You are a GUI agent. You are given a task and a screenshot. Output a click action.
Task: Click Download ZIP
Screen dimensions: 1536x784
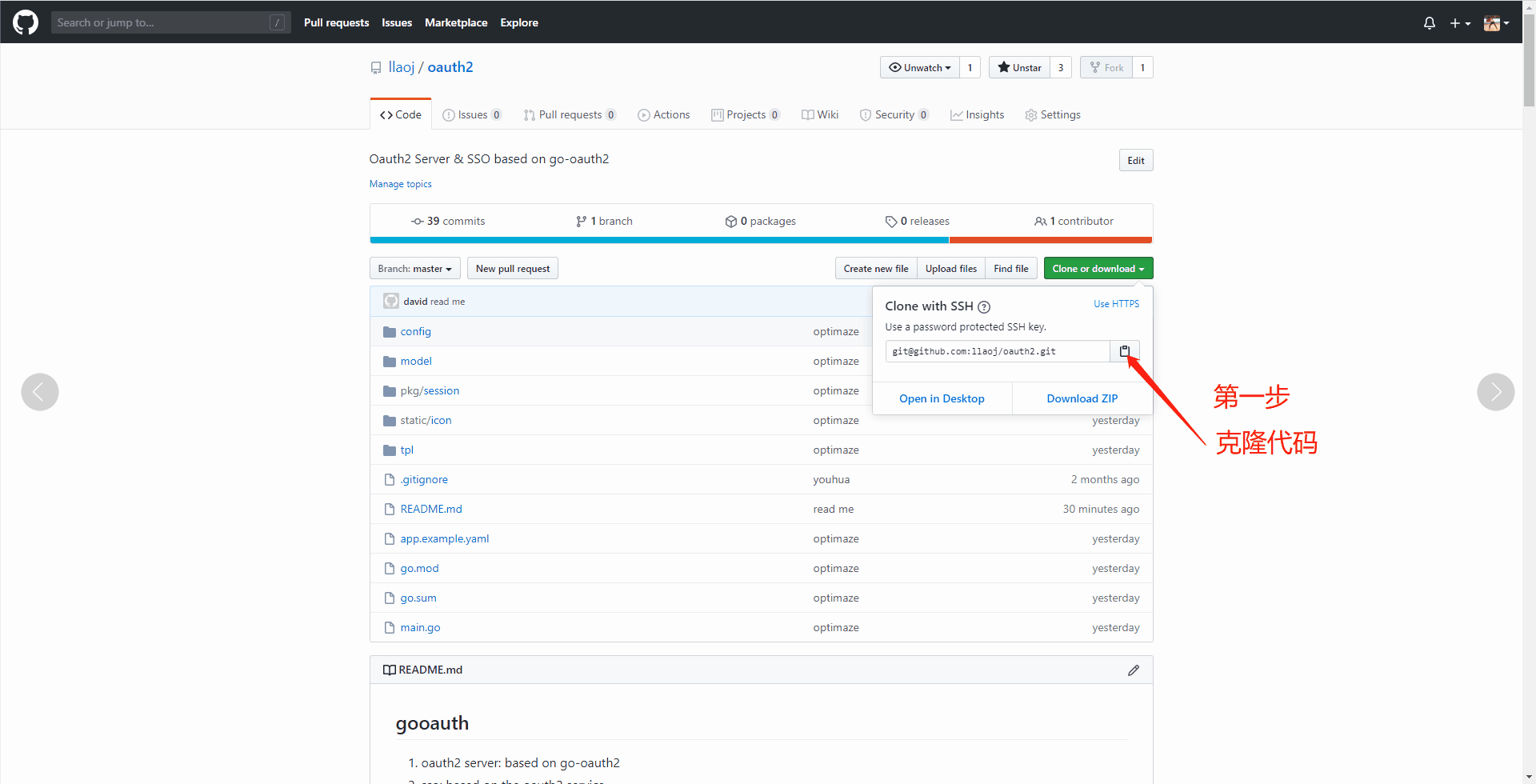point(1082,398)
